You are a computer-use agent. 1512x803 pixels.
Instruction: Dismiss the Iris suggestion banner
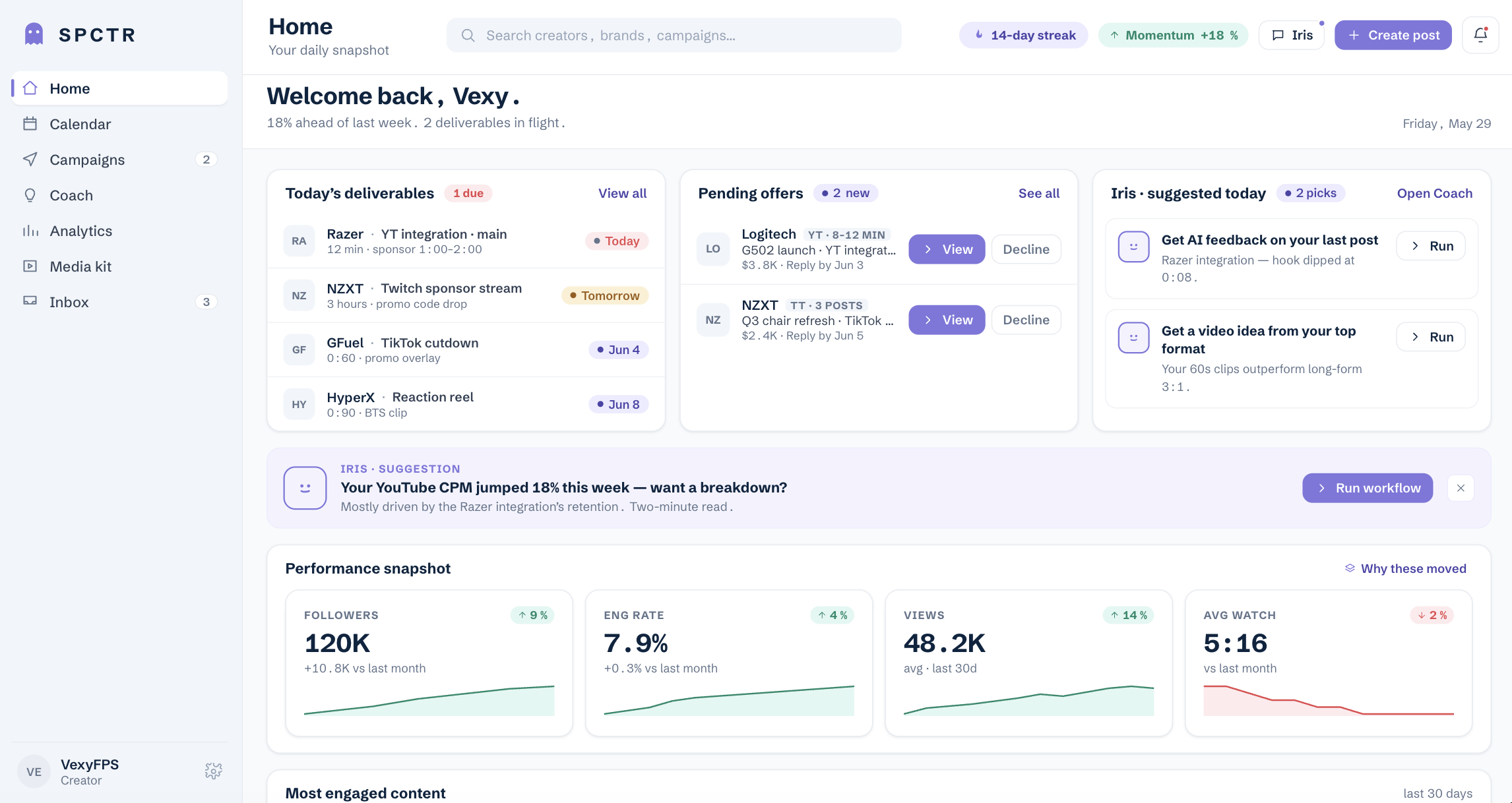coord(1461,488)
